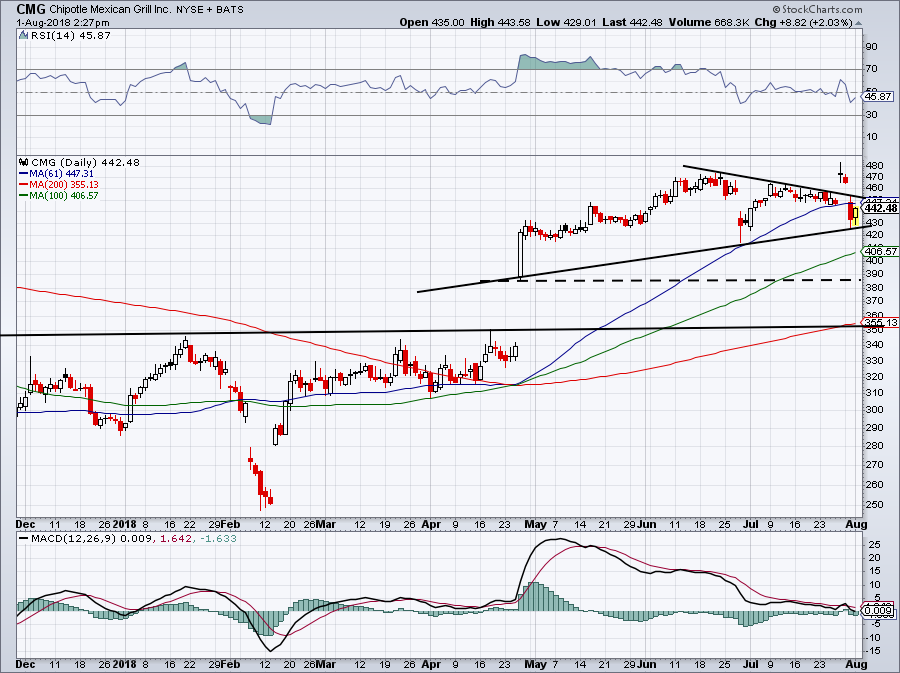Screen dimensions: 900x673
Task: Click the RSI(14) indicator legend icon
Action: (23, 35)
